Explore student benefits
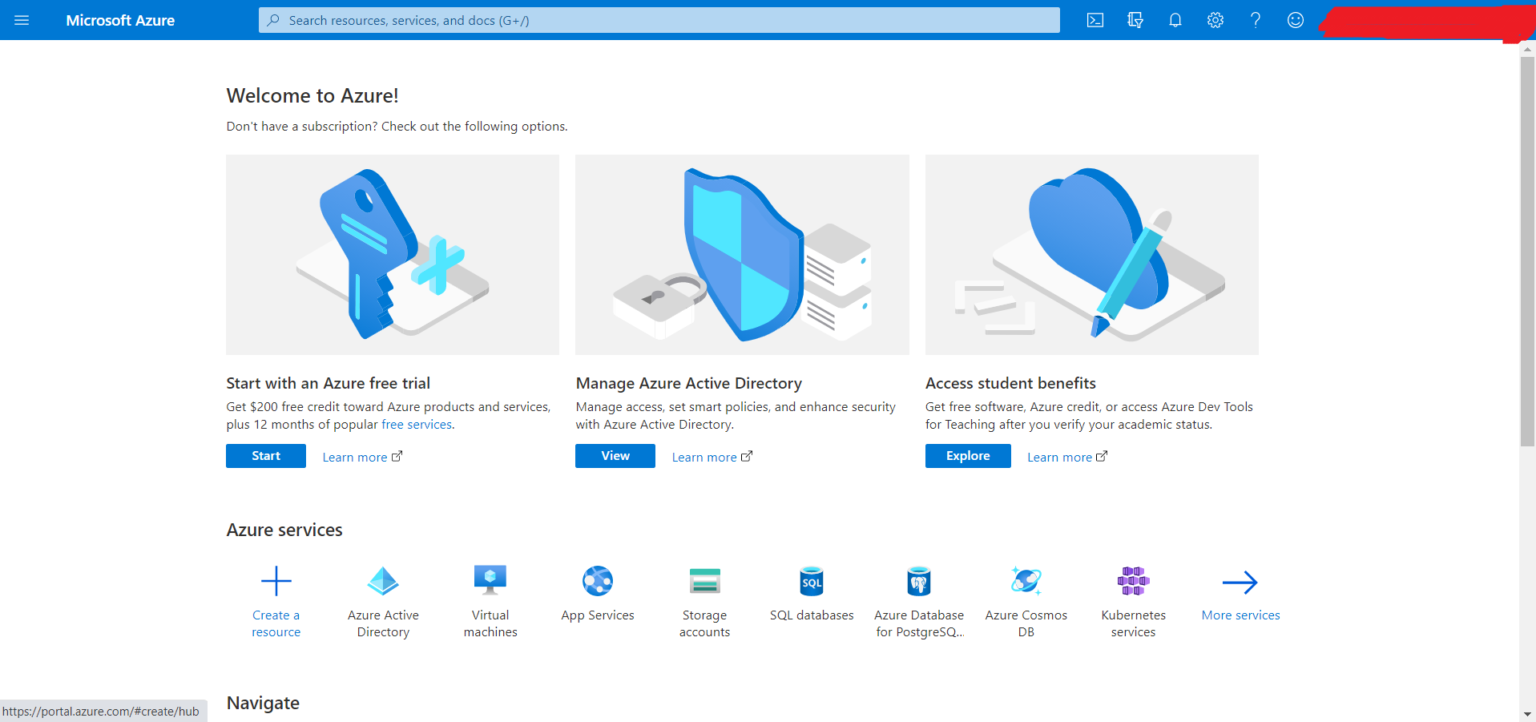The width and height of the screenshot is (1536, 722). [967, 456]
